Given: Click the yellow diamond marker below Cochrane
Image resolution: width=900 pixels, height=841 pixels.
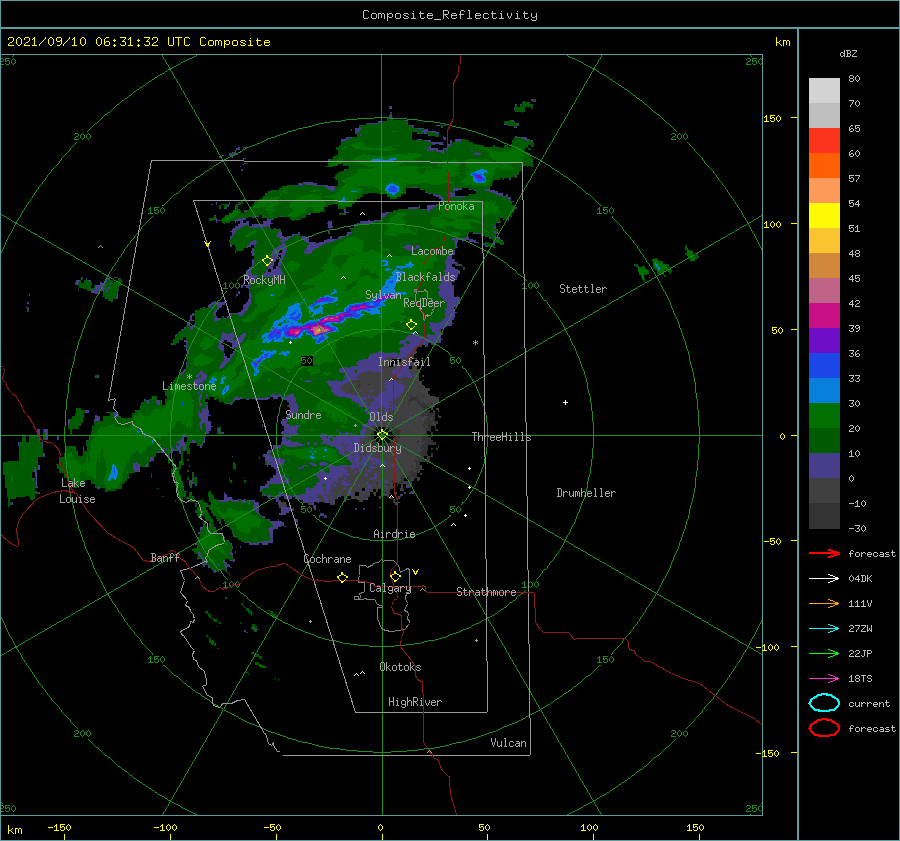Looking at the screenshot, I should click(x=342, y=577).
